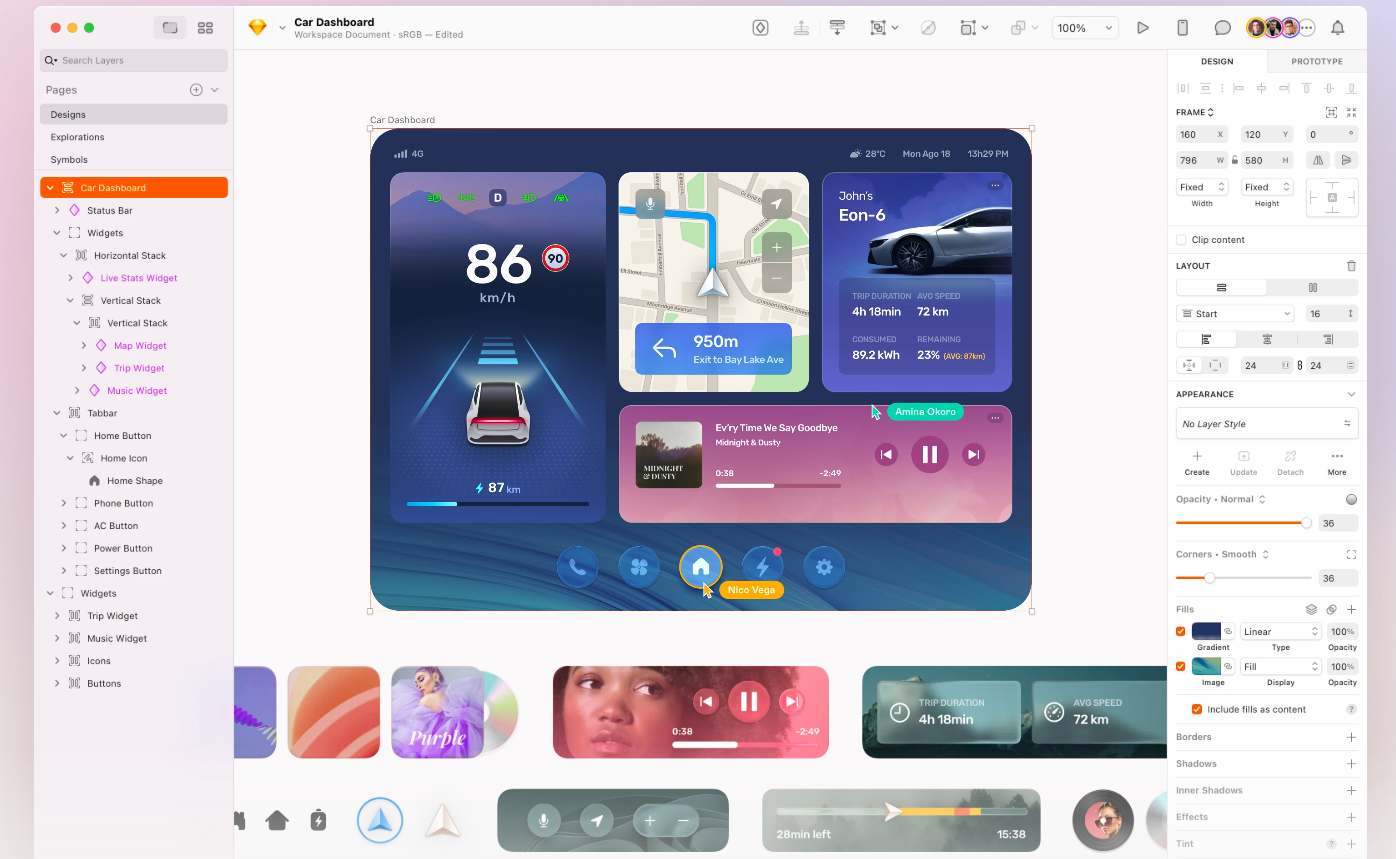The image size is (1396, 859).
Task: Disable the Gradient fill checkbox
Action: (x=1181, y=631)
